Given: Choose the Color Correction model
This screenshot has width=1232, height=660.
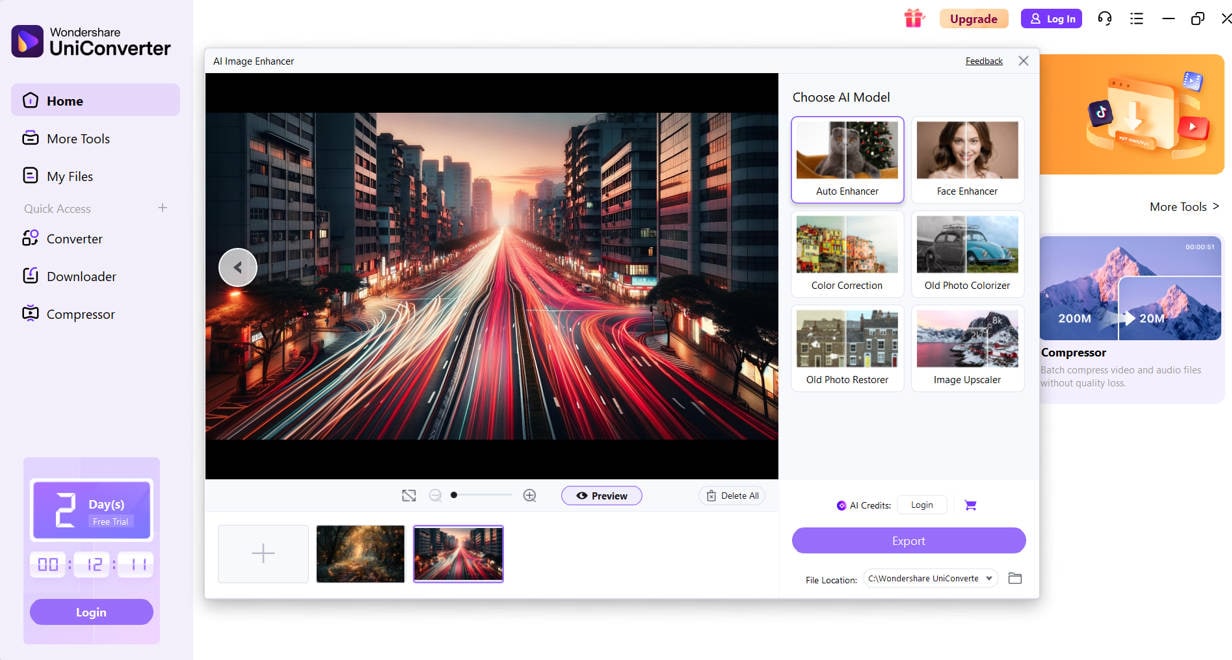Looking at the screenshot, I should pyautogui.click(x=847, y=254).
